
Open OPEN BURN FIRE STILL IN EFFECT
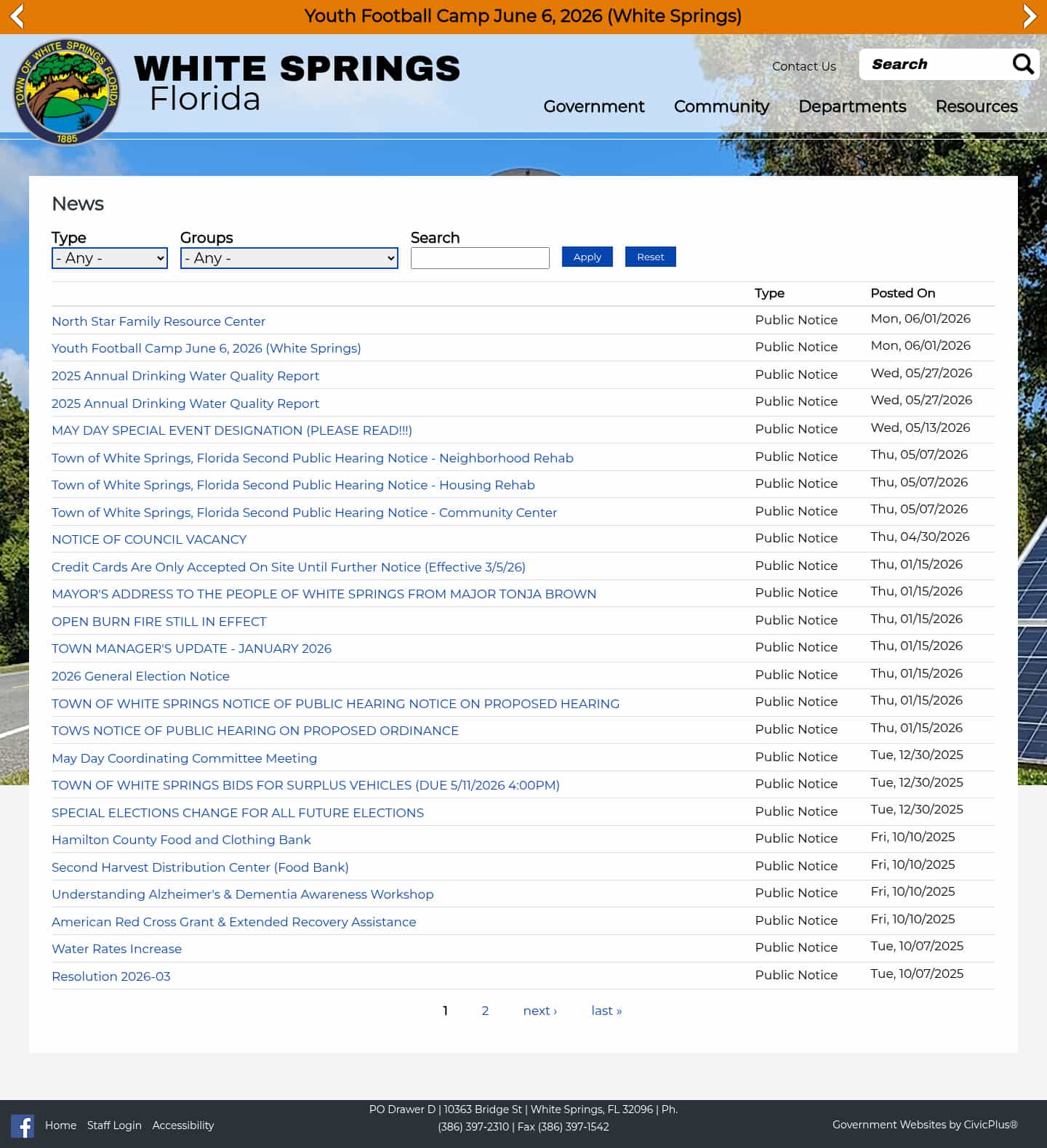pos(159,622)
